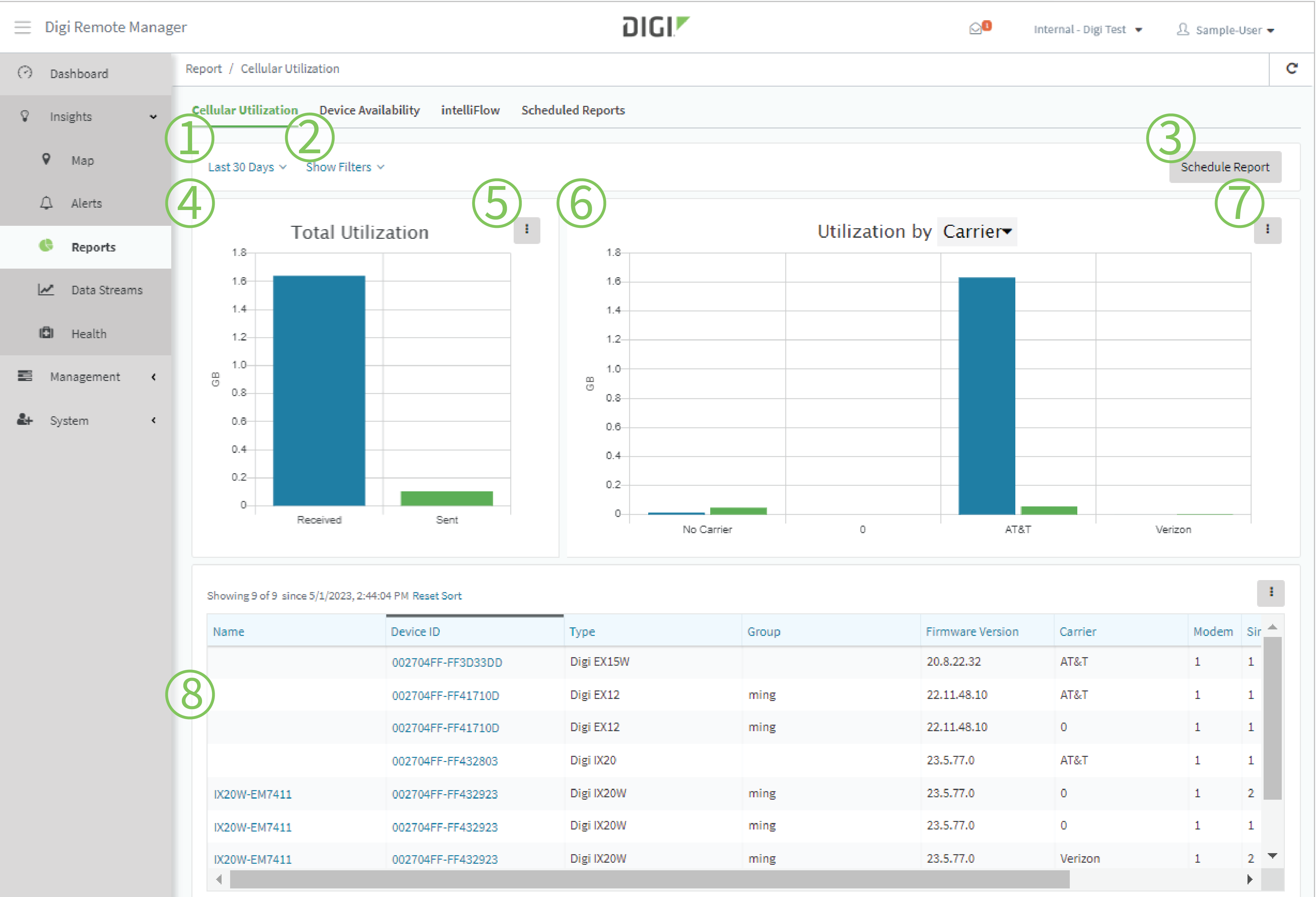Click the Reports pie chart icon
Image resolution: width=1316 pixels, height=897 pixels.
47,246
